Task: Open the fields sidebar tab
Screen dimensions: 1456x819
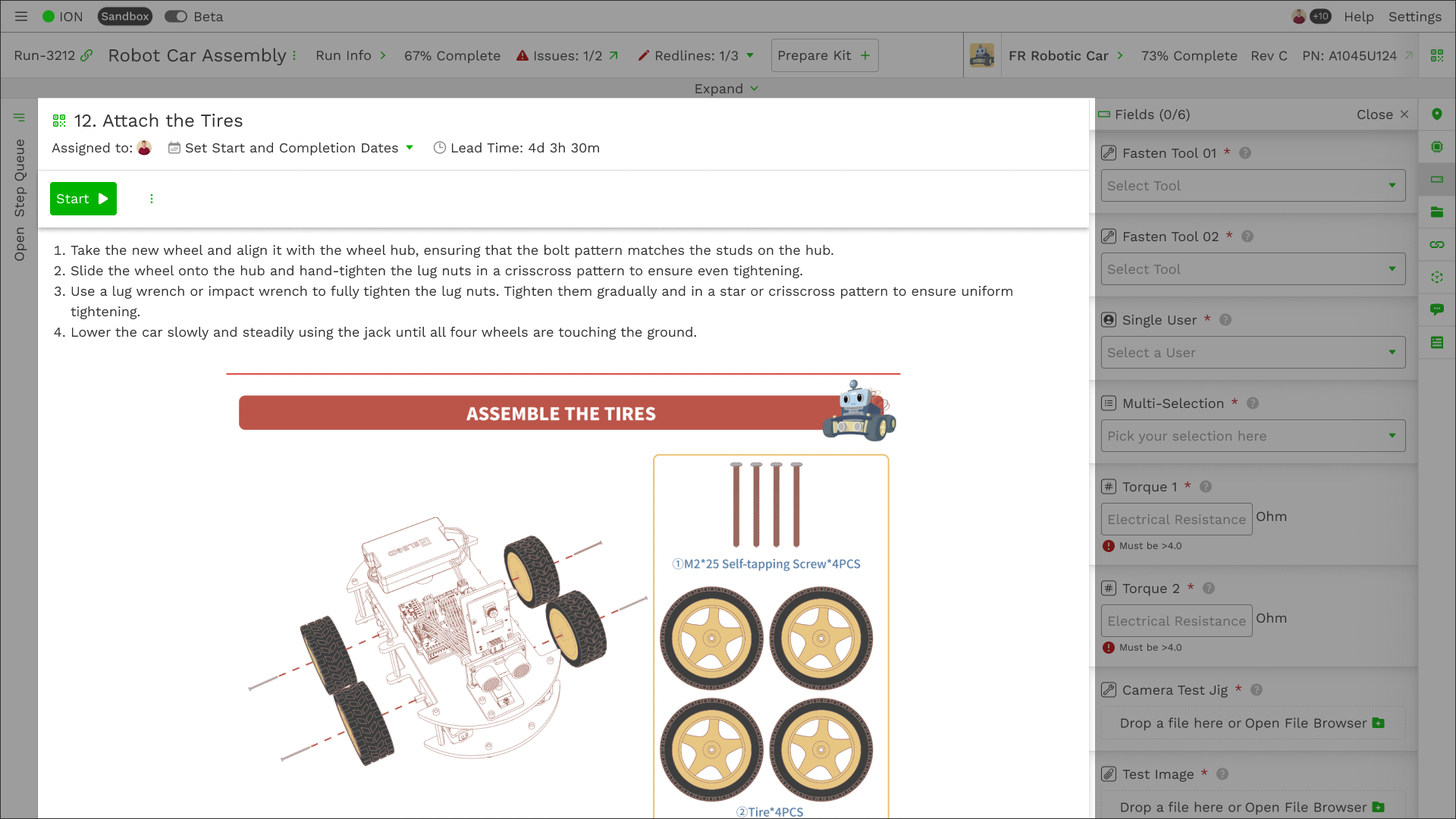Action: 1437,180
